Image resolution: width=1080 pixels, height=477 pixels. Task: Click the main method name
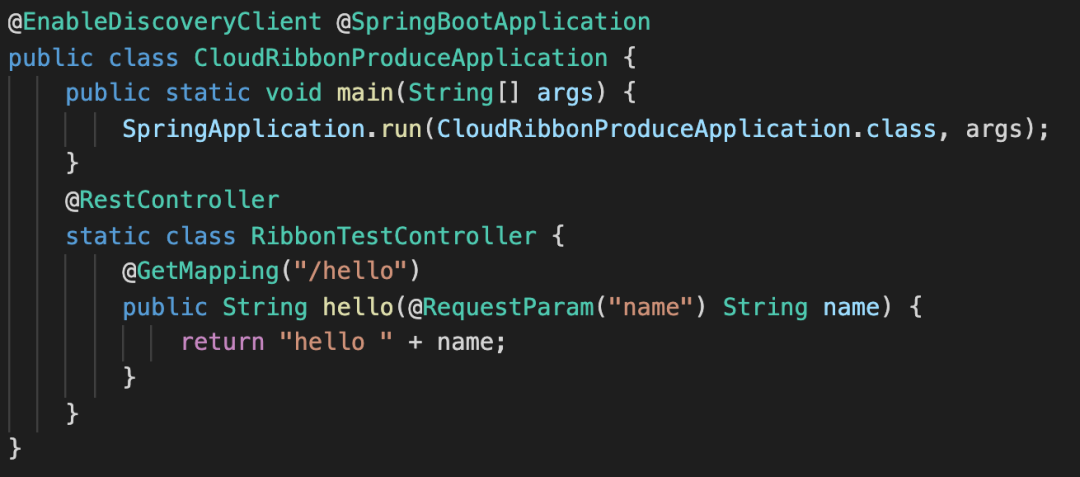point(365,93)
